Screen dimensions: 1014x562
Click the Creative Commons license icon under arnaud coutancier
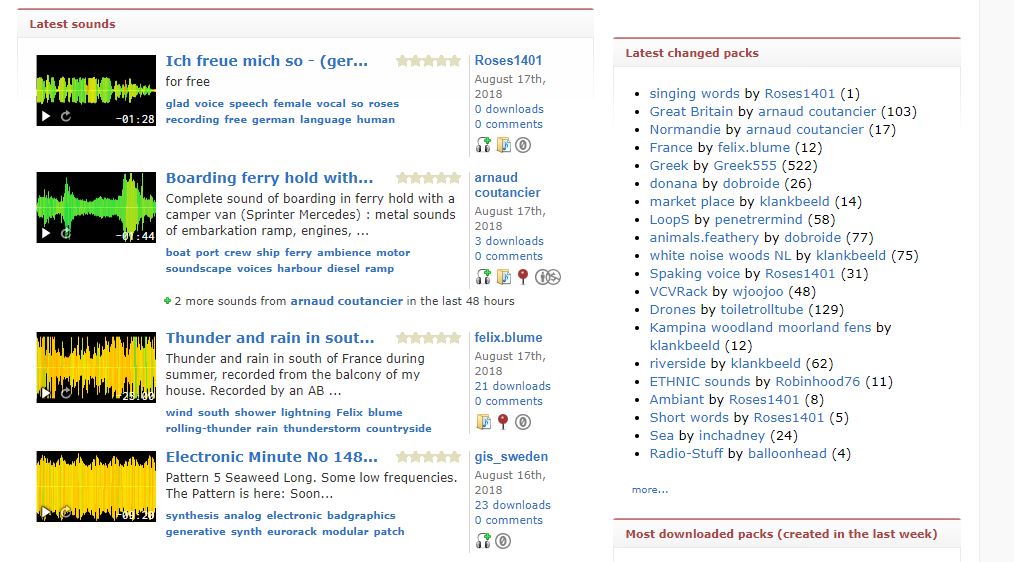(548, 277)
